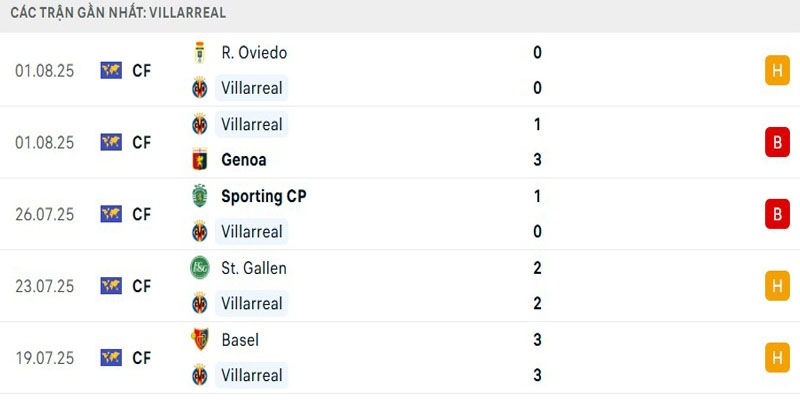Click the St. Gallen club crest
The image size is (800, 400).
199,268
